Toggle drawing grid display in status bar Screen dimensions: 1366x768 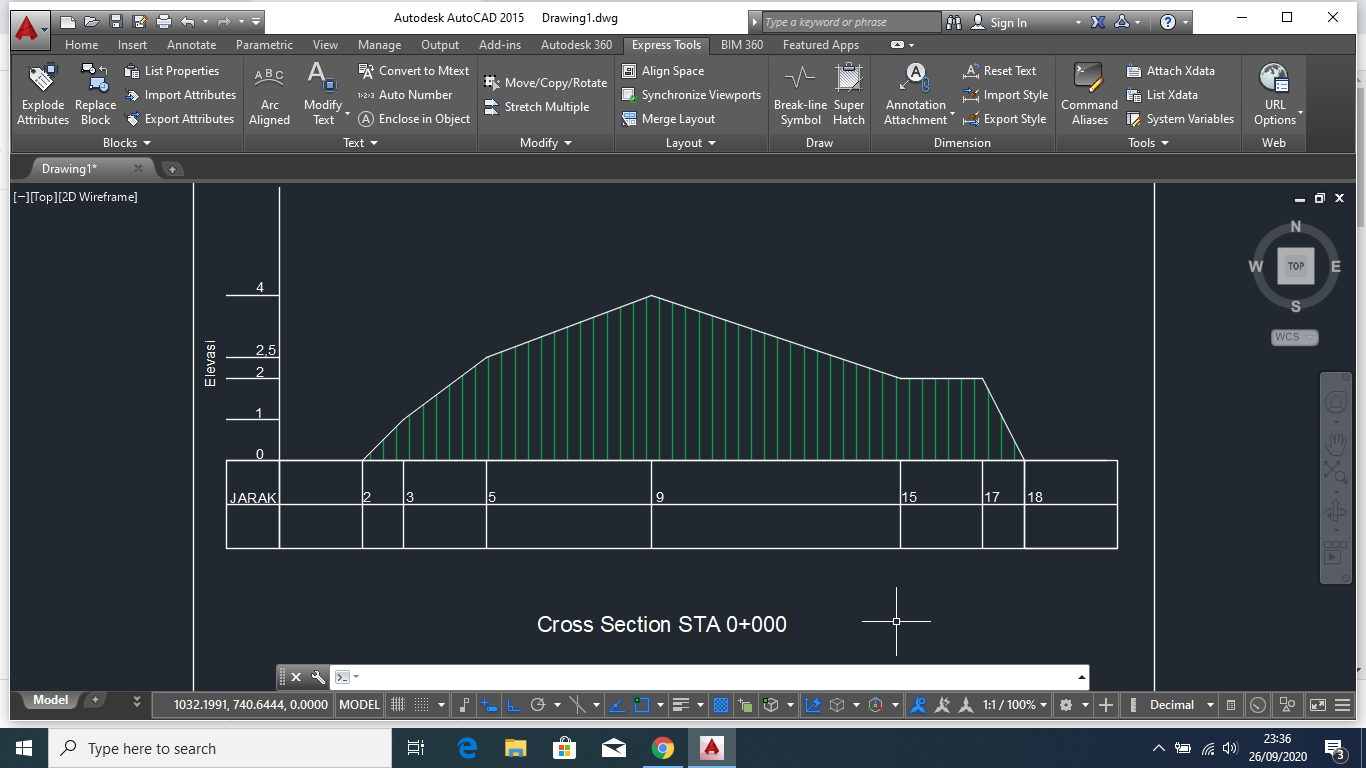click(x=398, y=705)
